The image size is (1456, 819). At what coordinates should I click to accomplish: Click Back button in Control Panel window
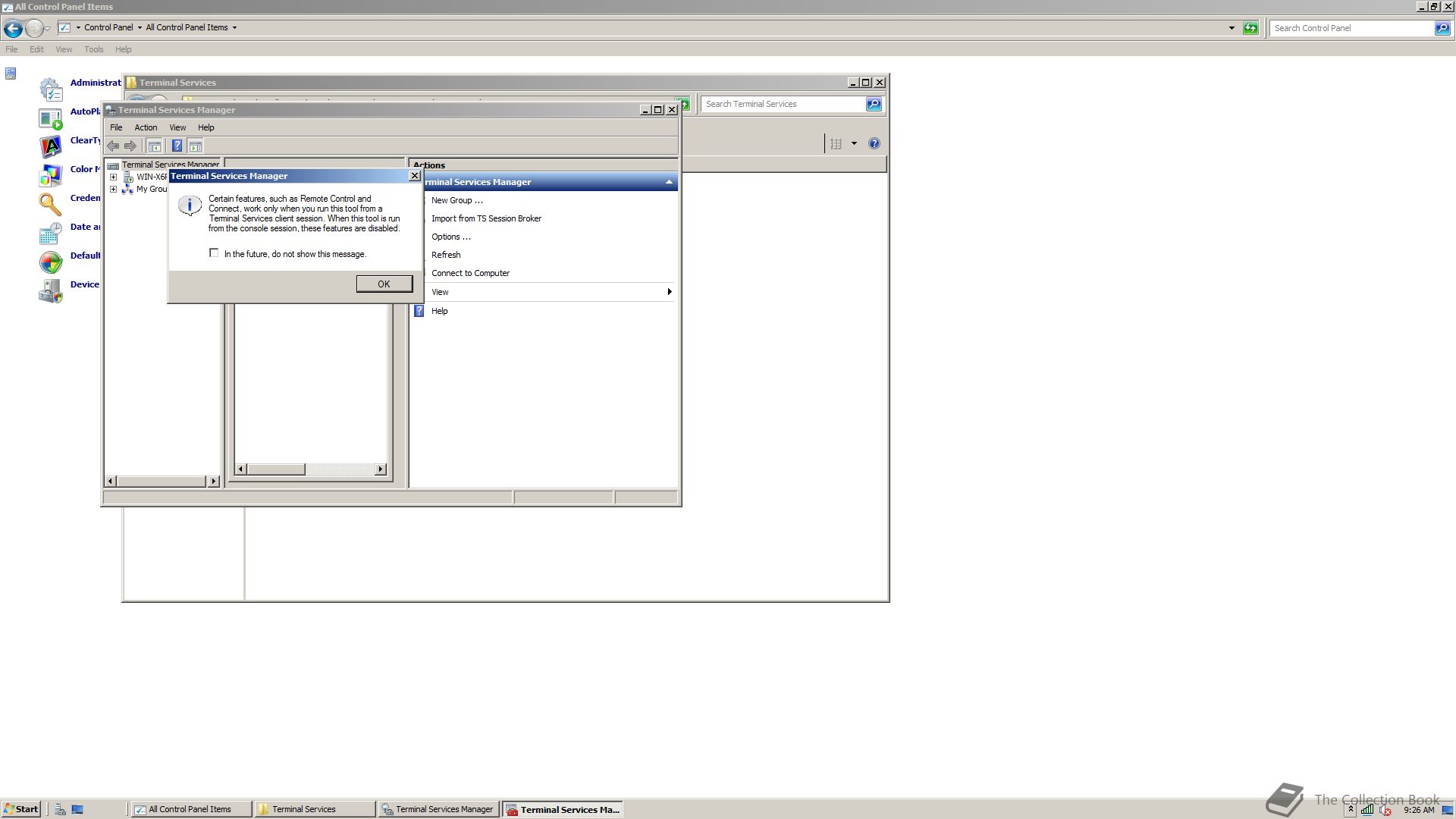(x=13, y=29)
